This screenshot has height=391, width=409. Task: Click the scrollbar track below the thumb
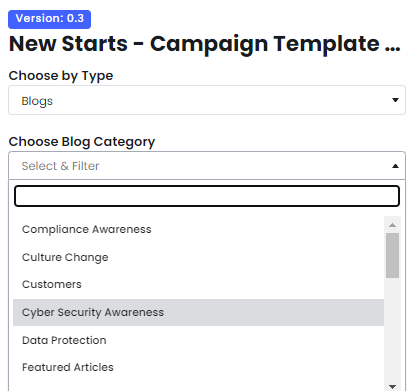[392, 329]
